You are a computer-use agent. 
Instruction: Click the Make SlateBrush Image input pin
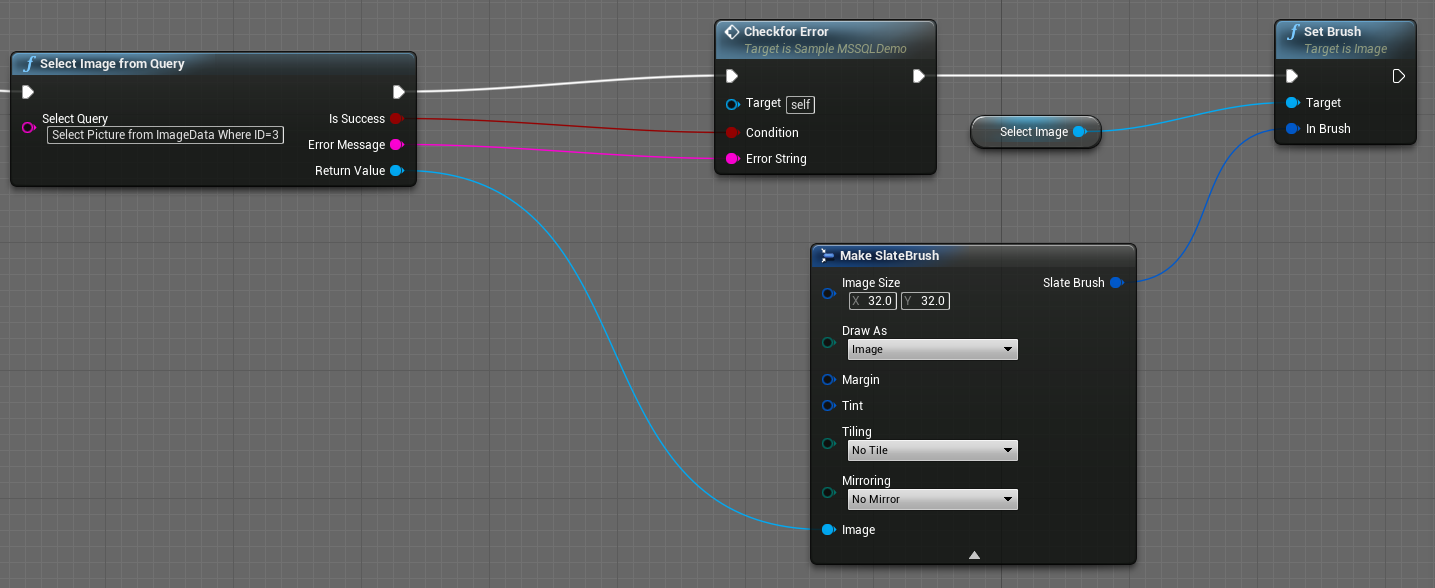click(828, 530)
